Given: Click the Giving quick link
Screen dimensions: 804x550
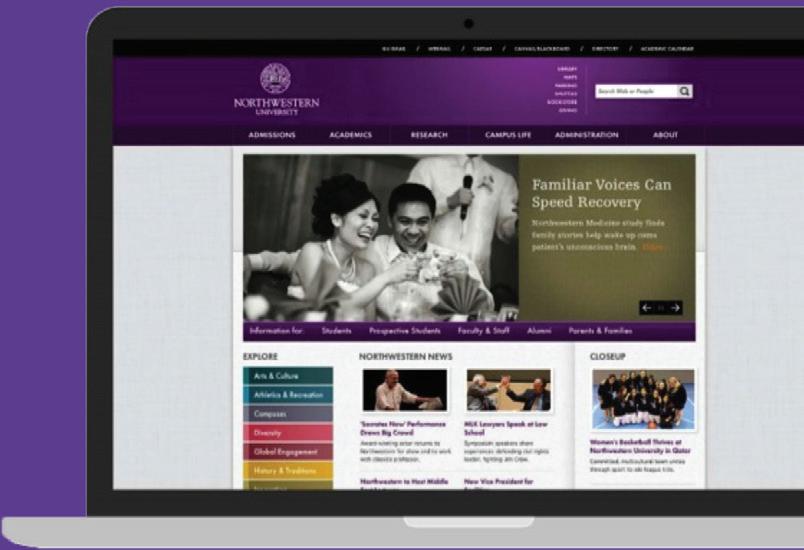Looking at the screenshot, I should pyautogui.click(x=568, y=110).
